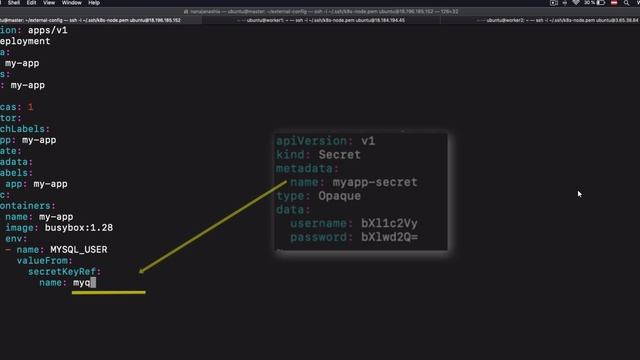Screen dimensions: 640x360
Task: Click 'kind: Secret' line in overlay
Action: 318,155
